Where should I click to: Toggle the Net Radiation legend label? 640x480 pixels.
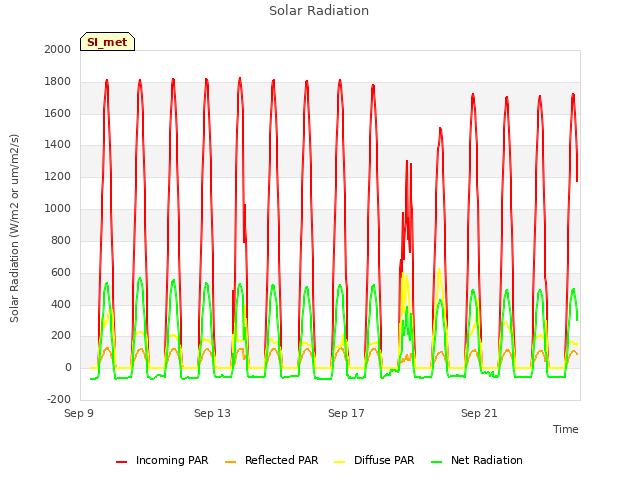[x=487, y=460]
